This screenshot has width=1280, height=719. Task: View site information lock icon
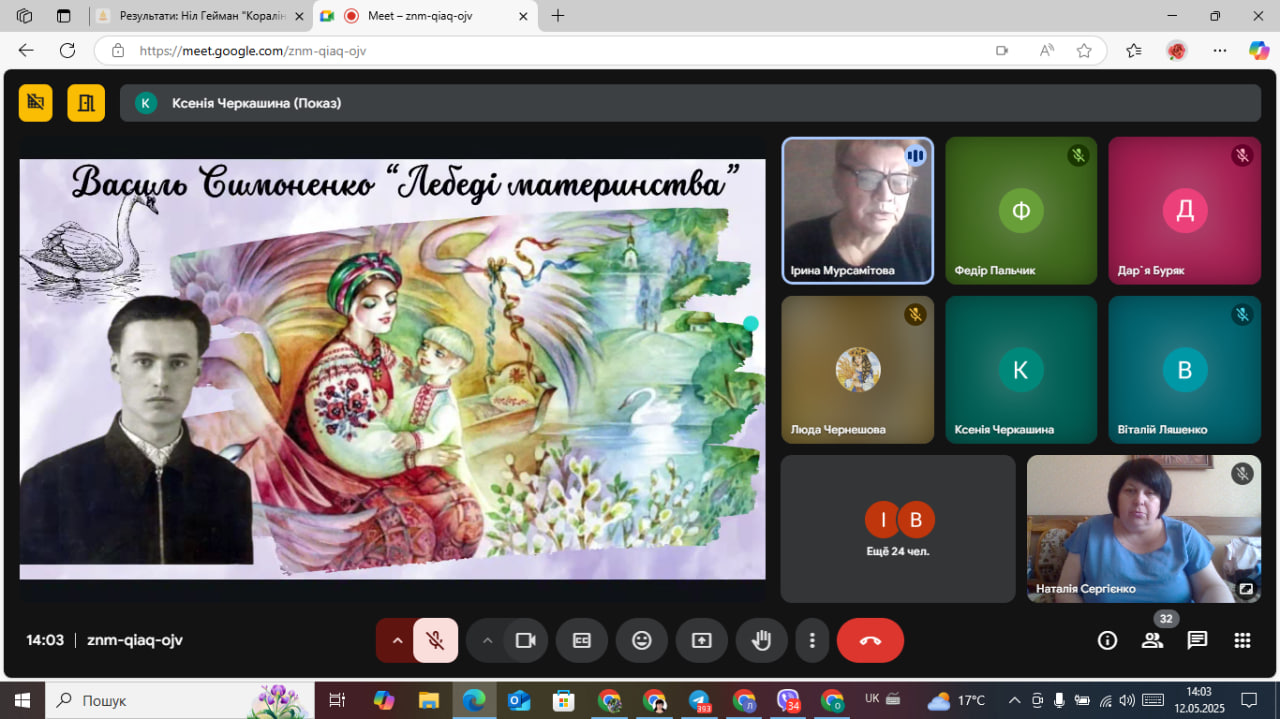point(118,51)
